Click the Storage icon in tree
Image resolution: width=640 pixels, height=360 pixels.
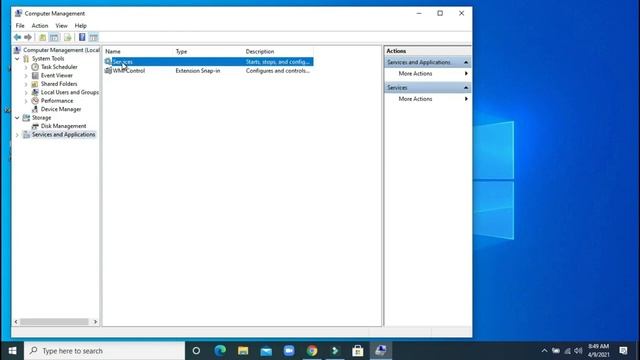click(26, 118)
